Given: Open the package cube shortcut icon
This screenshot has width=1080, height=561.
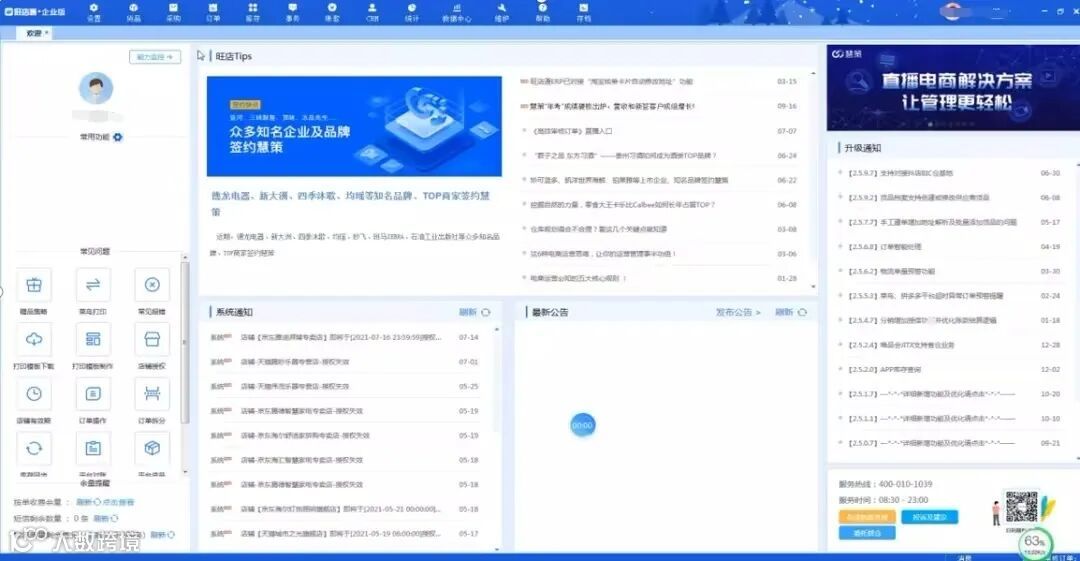Looking at the screenshot, I should 152,449.
